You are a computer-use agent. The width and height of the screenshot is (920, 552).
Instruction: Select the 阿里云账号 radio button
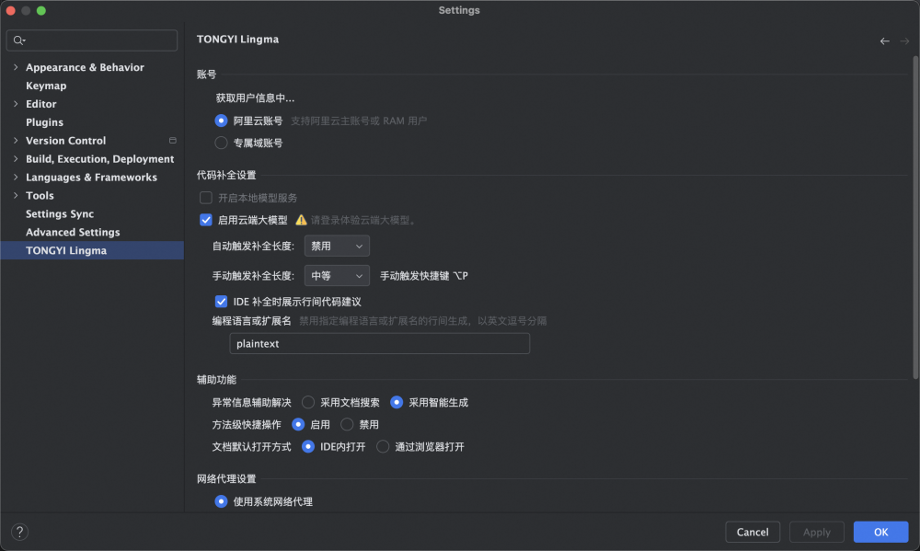coord(221,121)
